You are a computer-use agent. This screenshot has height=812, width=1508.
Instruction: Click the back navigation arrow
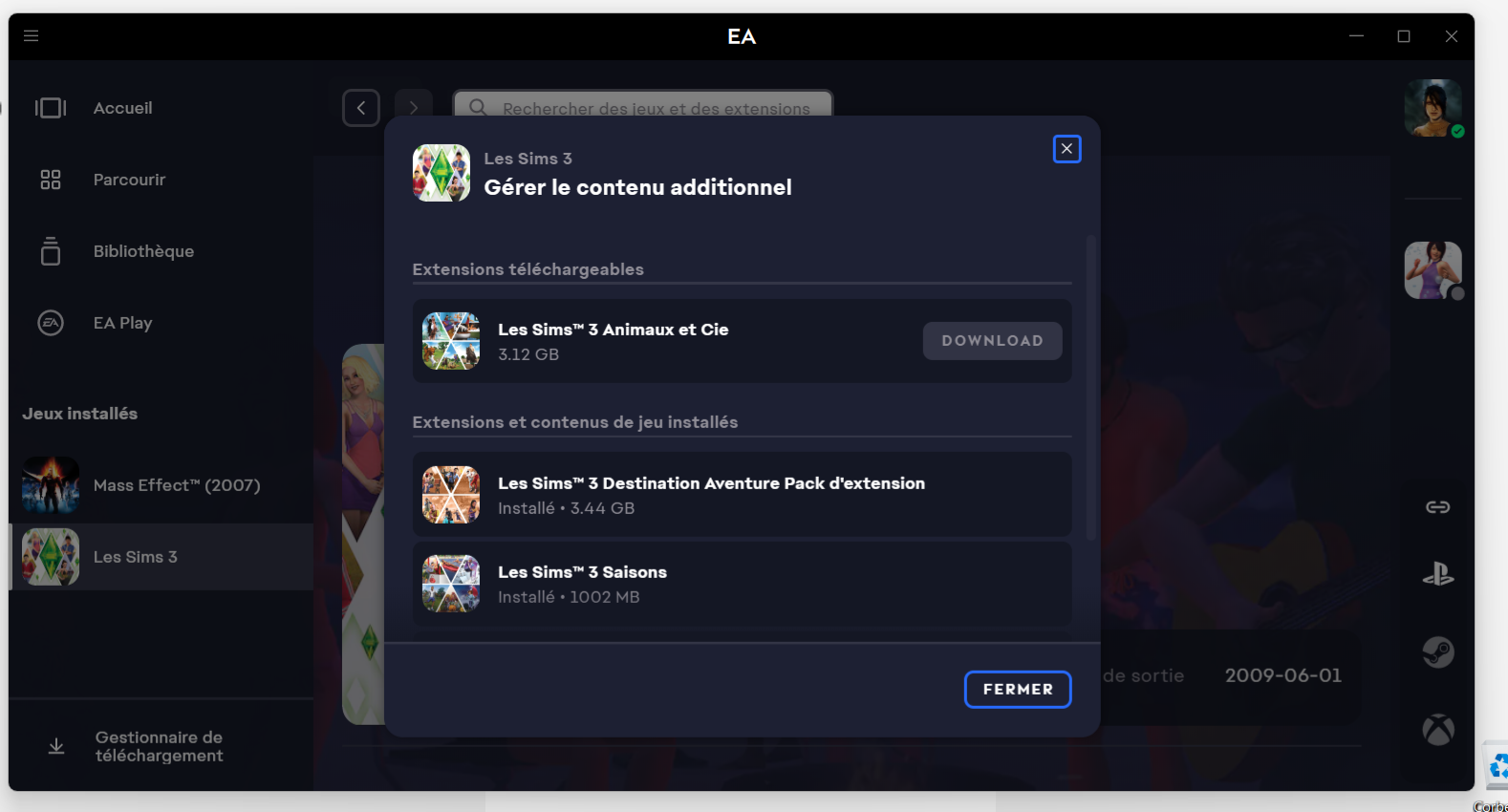[361, 108]
